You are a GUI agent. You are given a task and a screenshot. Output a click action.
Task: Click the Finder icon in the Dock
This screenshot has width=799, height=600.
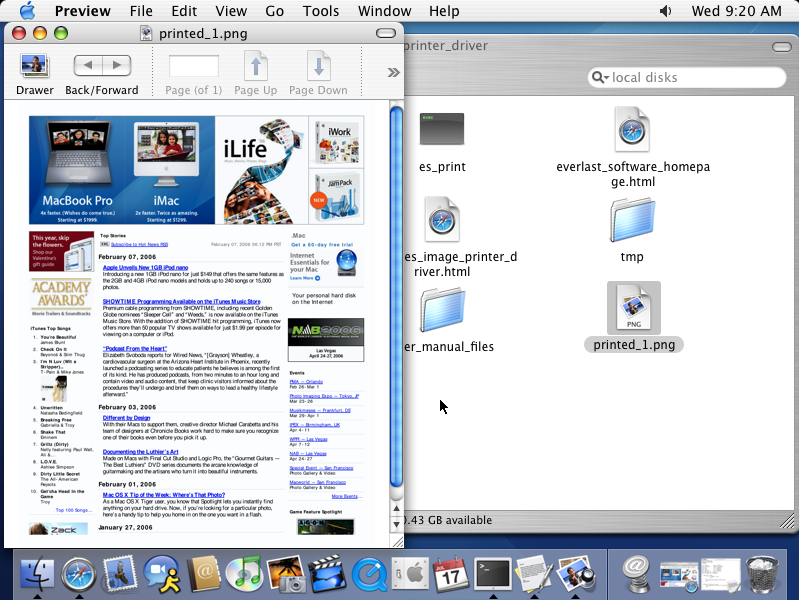pos(37,573)
